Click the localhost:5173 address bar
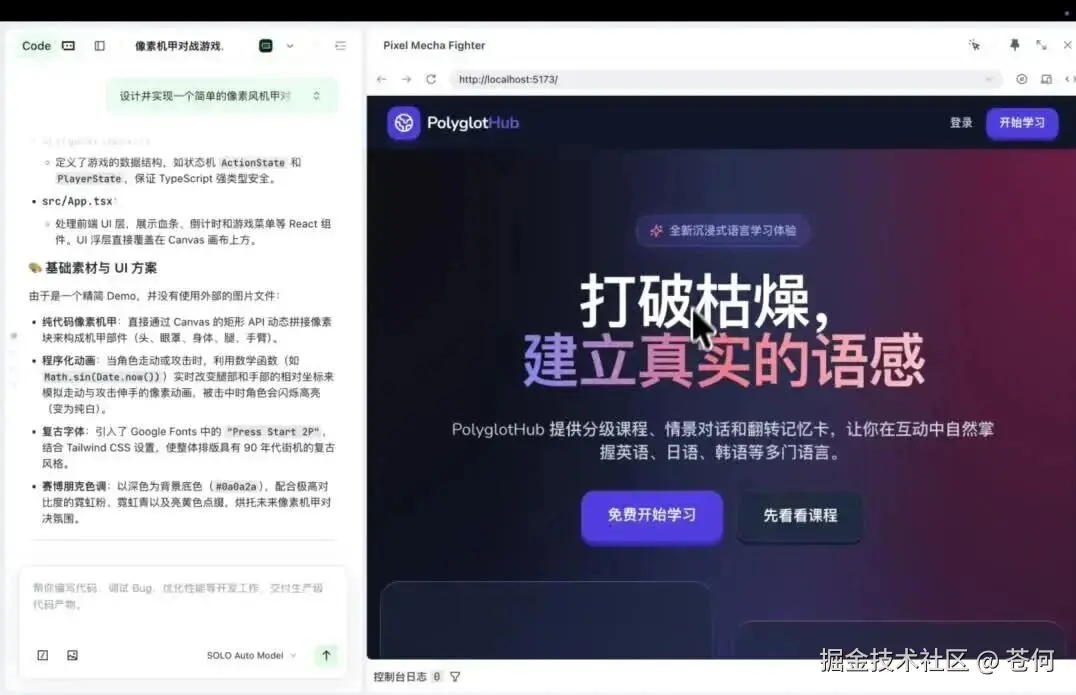The width and height of the screenshot is (1076, 695). (x=726, y=80)
